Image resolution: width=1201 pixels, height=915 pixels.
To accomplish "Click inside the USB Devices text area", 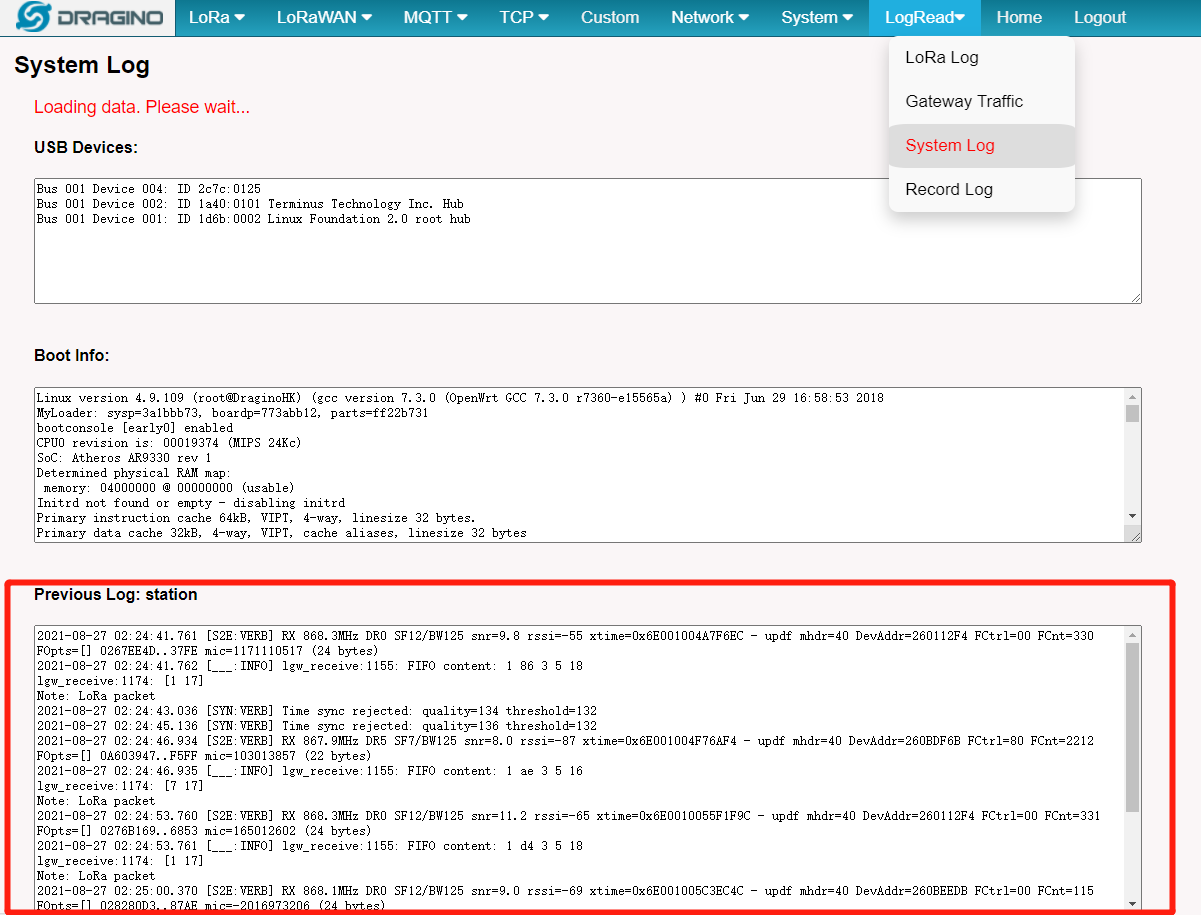I will [x=588, y=241].
